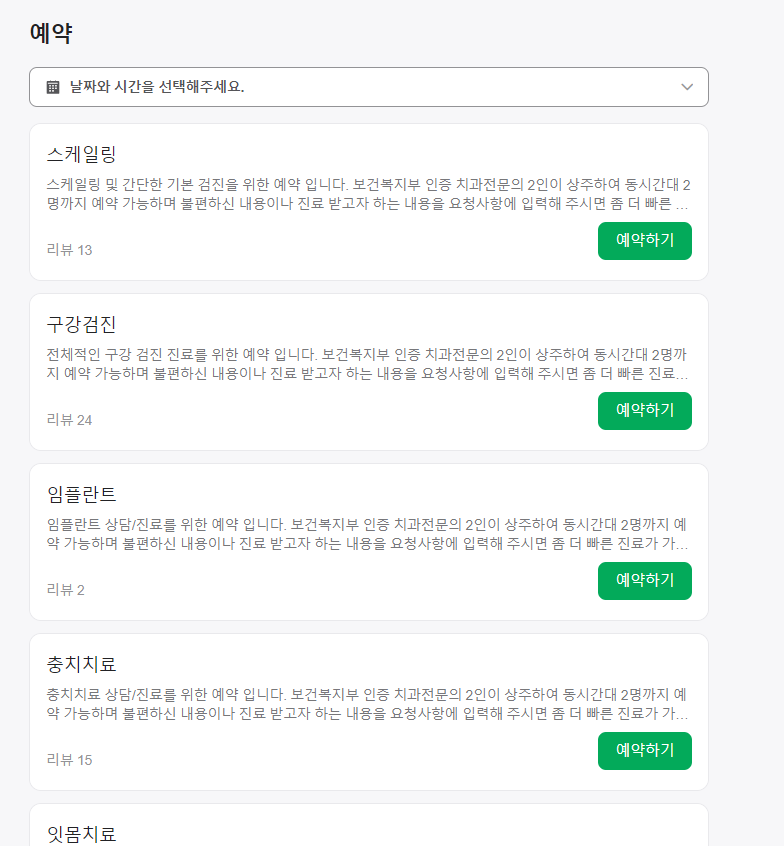This screenshot has width=784, height=846.
Task: Click 예약하기 button for 구강검진
Action: 644,411
